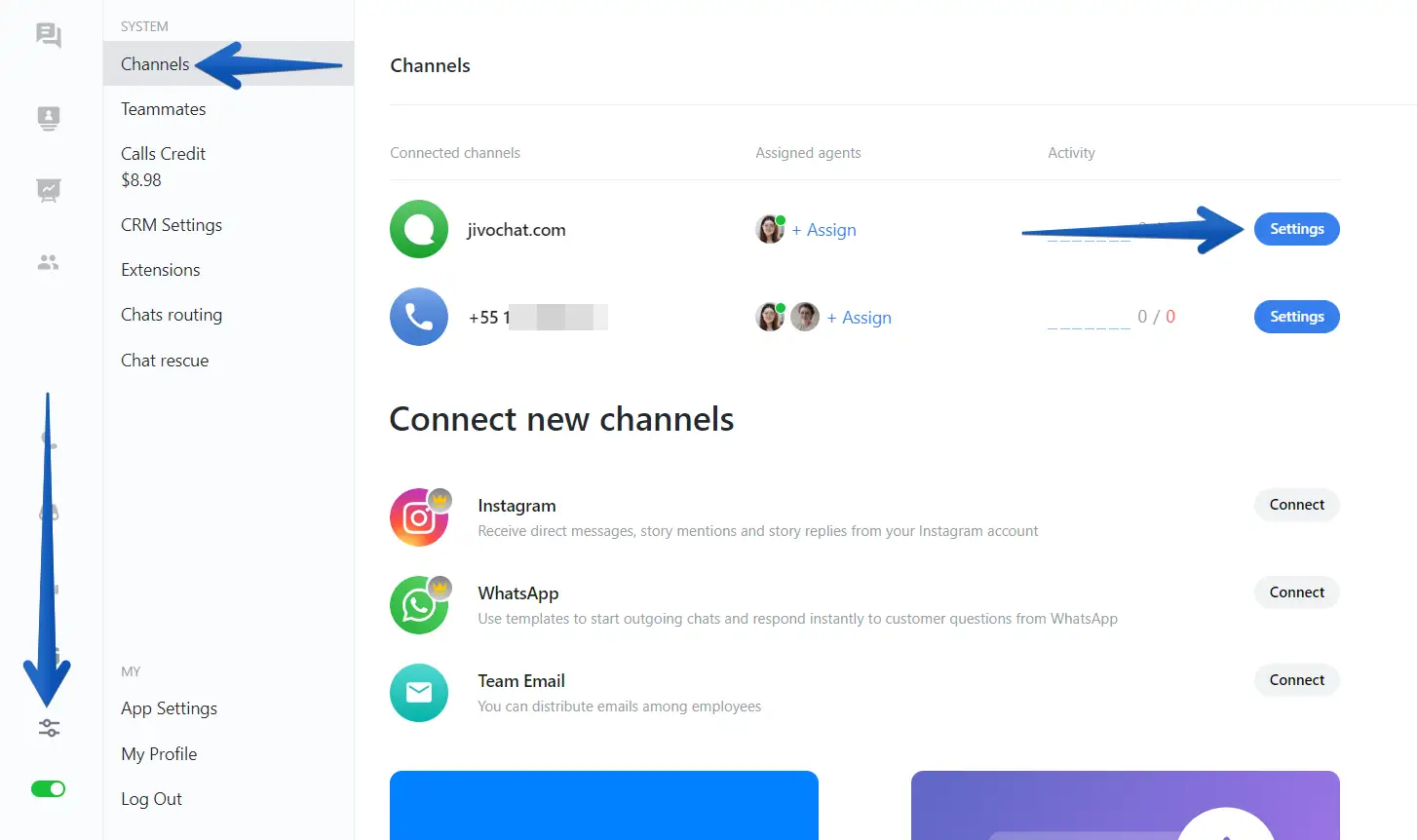Click the jivochat.com channel name
This screenshot has height=840, width=1417.
517,230
